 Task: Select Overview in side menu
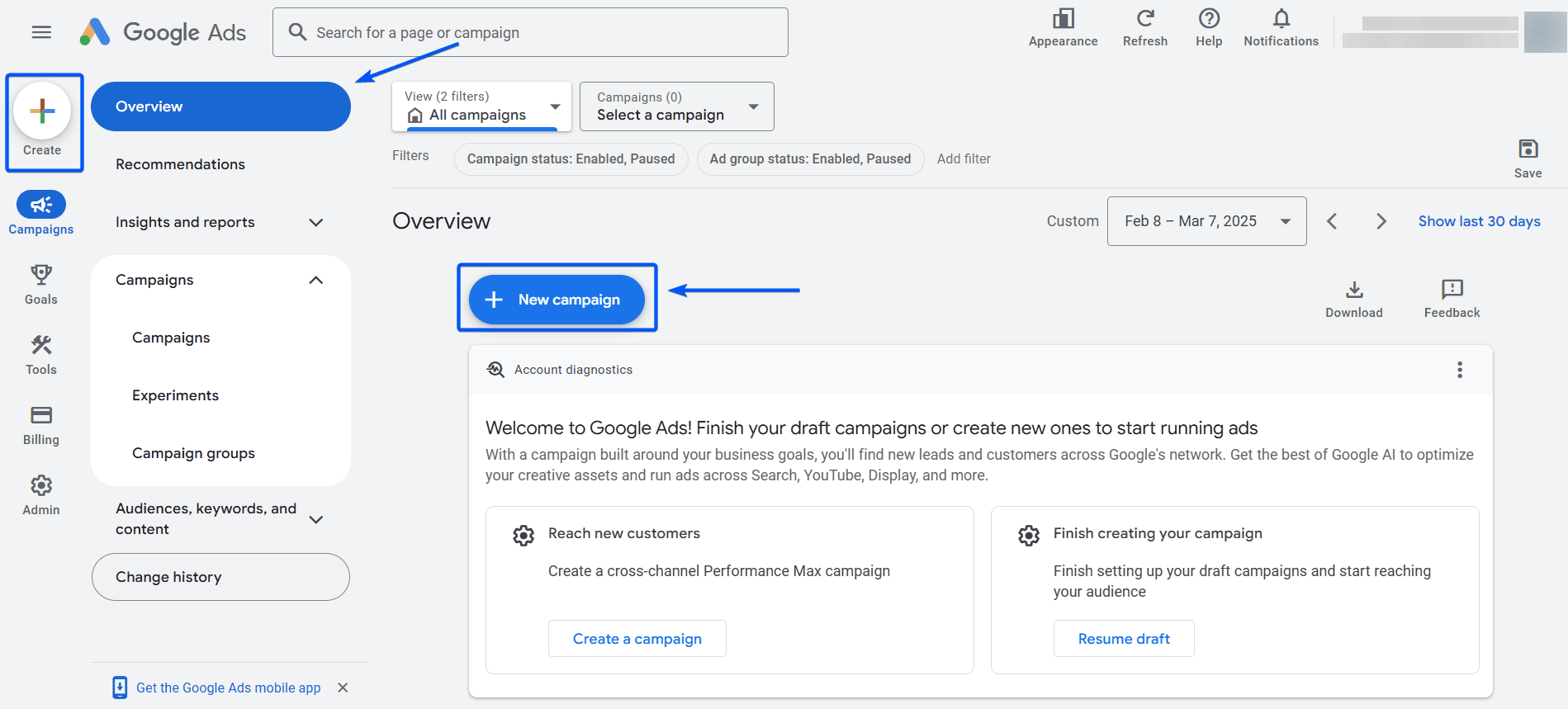click(220, 106)
